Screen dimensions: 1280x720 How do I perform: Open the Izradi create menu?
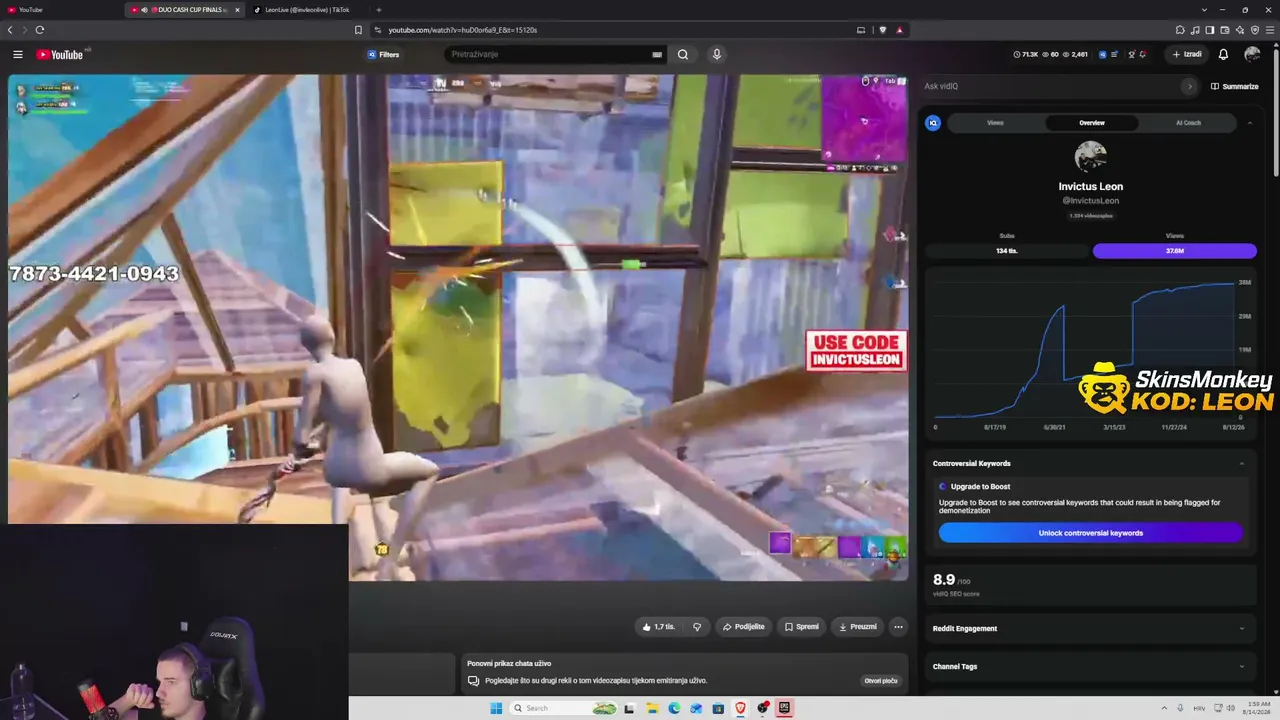[x=1187, y=54]
